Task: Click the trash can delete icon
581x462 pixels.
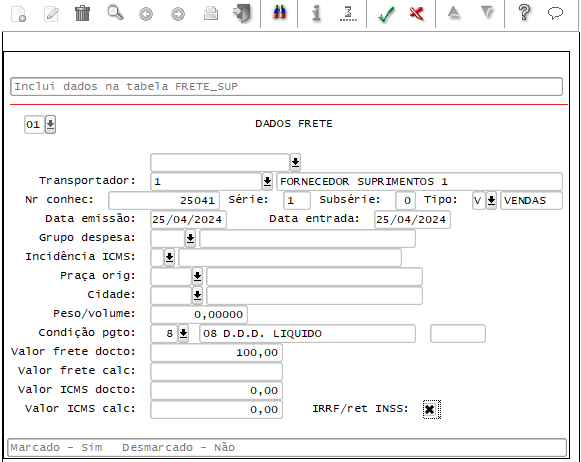Action: point(83,13)
